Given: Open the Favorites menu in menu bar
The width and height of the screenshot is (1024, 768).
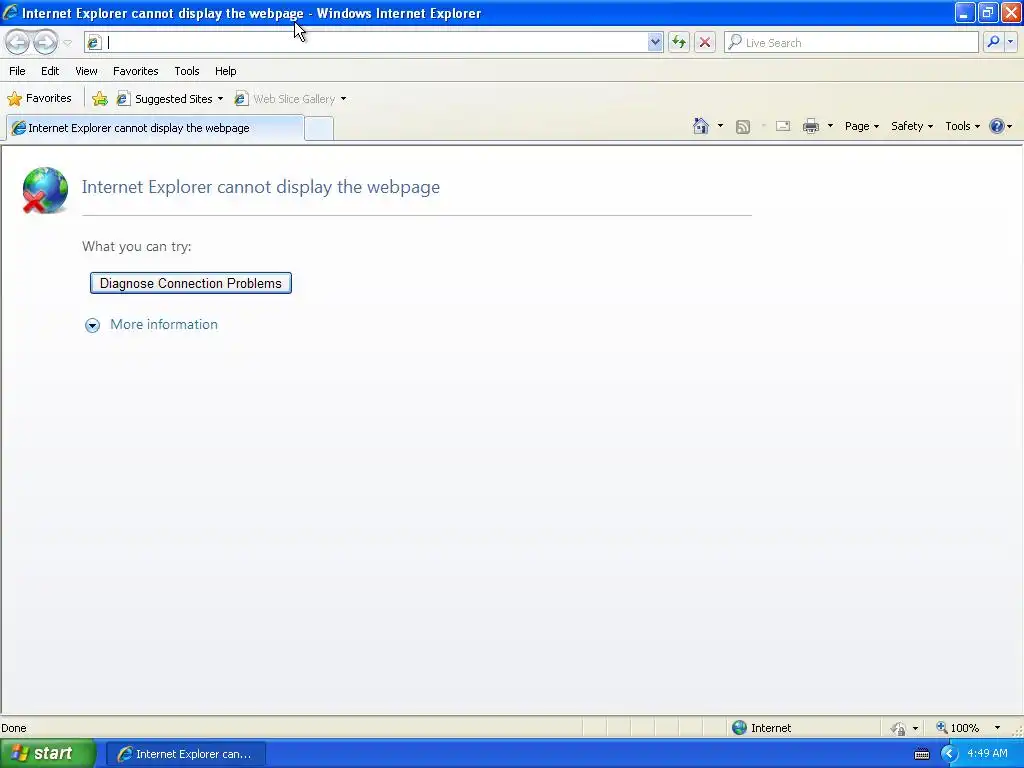Looking at the screenshot, I should (136, 71).
